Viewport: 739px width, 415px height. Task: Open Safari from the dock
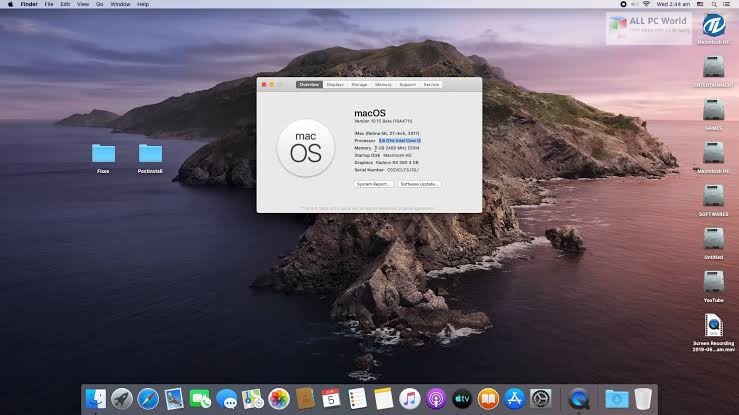(x=148, y=399)
